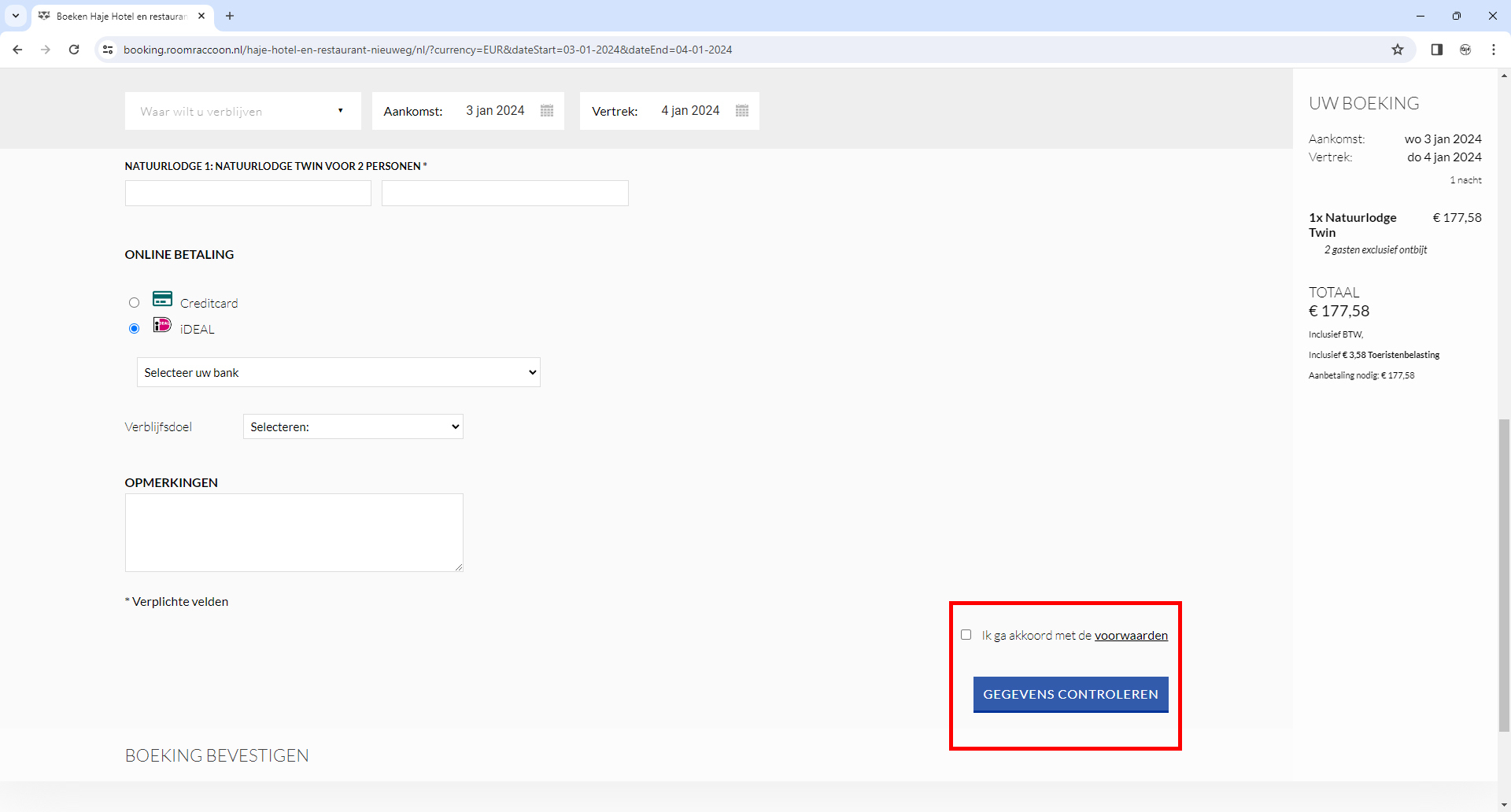Click into the Opmerkingen text area
The width and height of the screenshot is (1511, 812).
(294, 533)
